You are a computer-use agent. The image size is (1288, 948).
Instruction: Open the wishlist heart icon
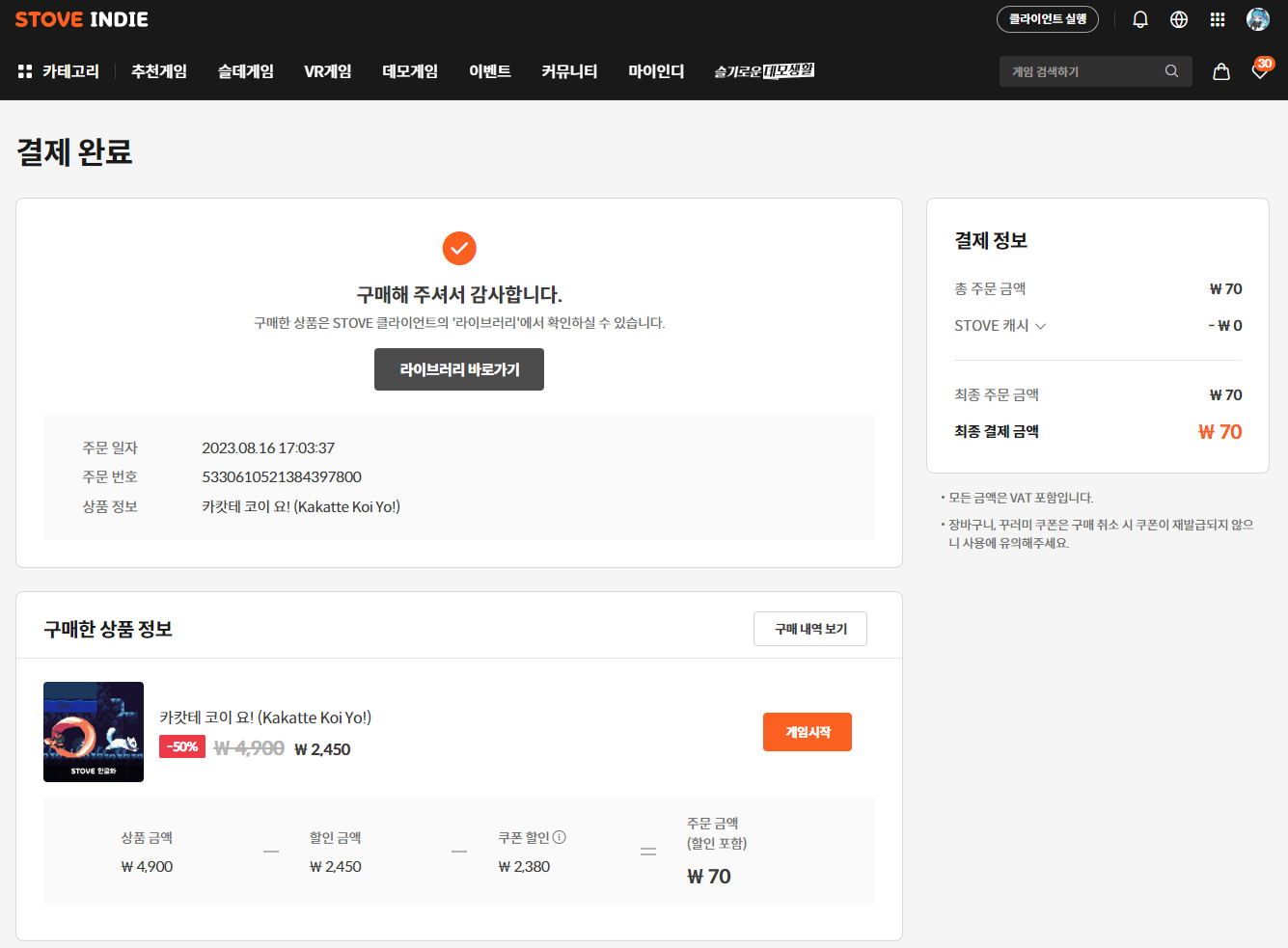click(1259, 71)
